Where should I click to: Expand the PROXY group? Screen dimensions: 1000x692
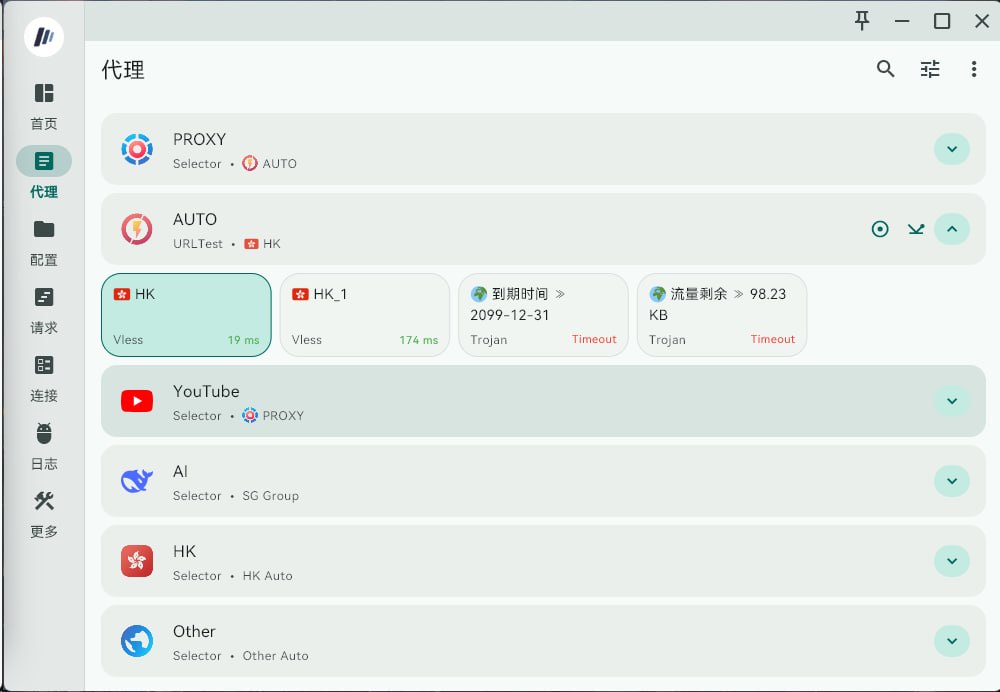952,149
